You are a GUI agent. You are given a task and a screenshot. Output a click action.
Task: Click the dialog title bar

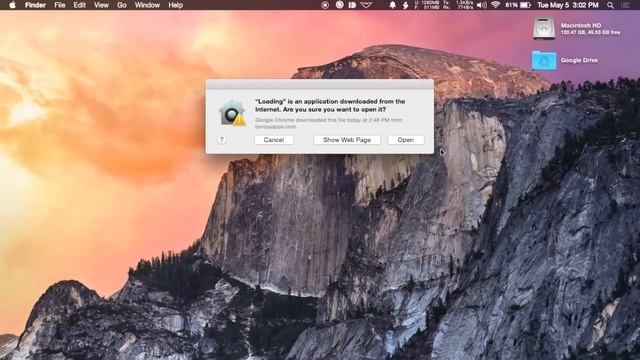click(x=320, y=84)
